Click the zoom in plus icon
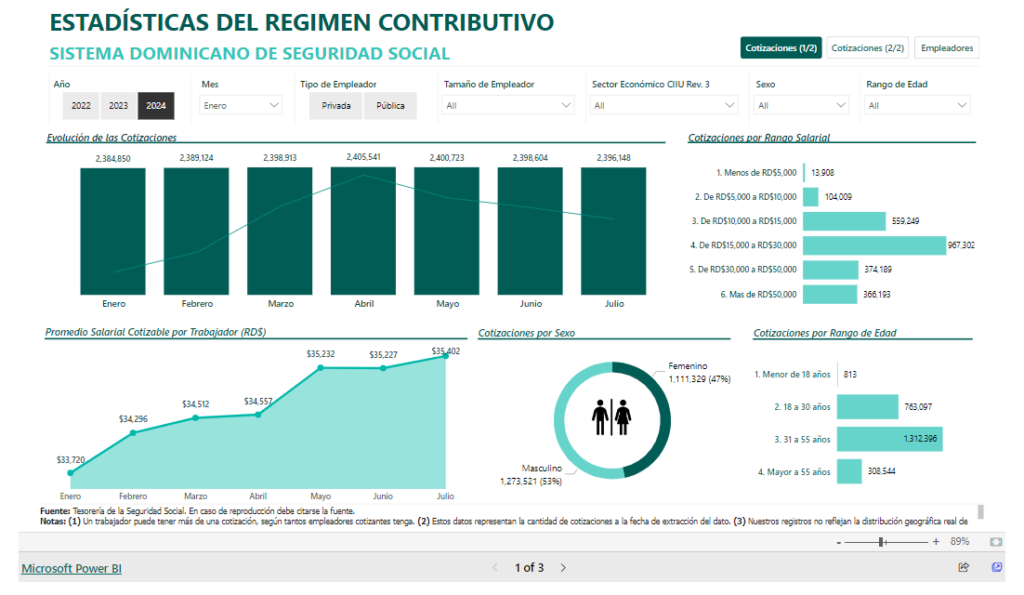 pyautogui.click(x=936, y=541)
